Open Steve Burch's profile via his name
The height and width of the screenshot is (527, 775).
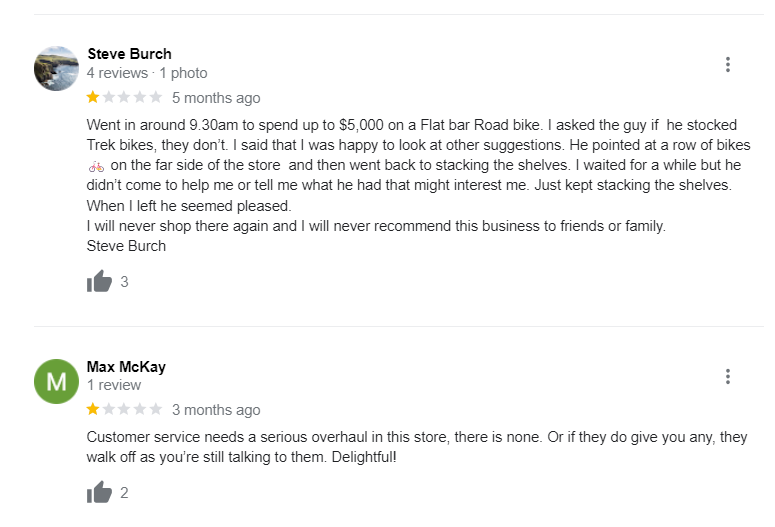point(129,54)
